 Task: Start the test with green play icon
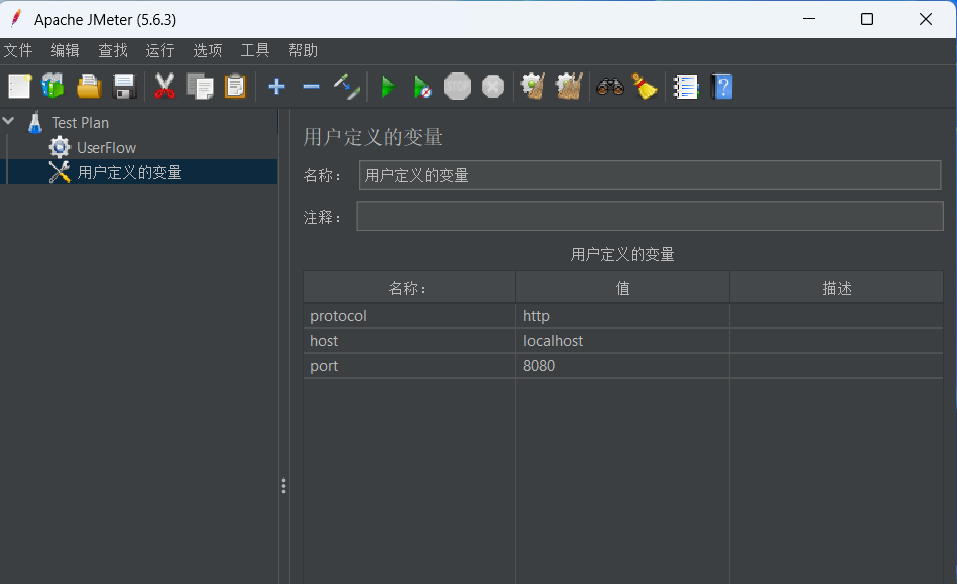[388, 87]
